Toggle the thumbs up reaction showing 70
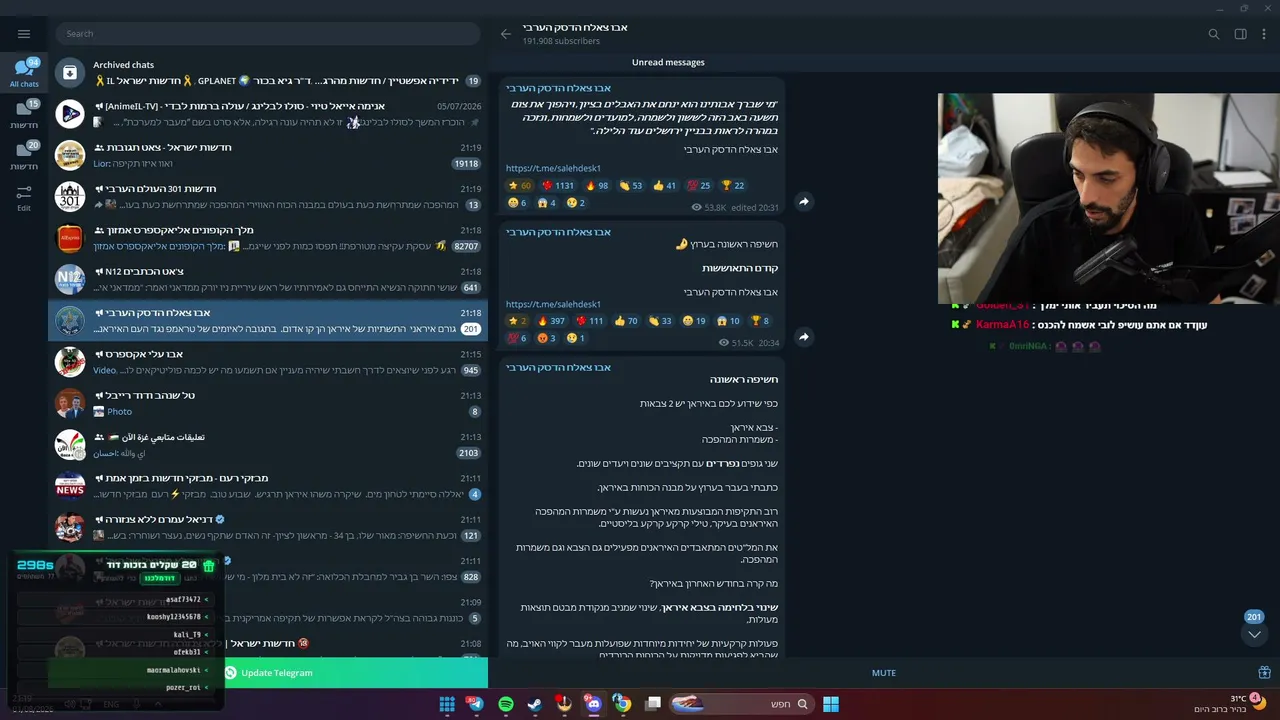The width and height of the screenshot is (1280, 720). pos(626,321)
